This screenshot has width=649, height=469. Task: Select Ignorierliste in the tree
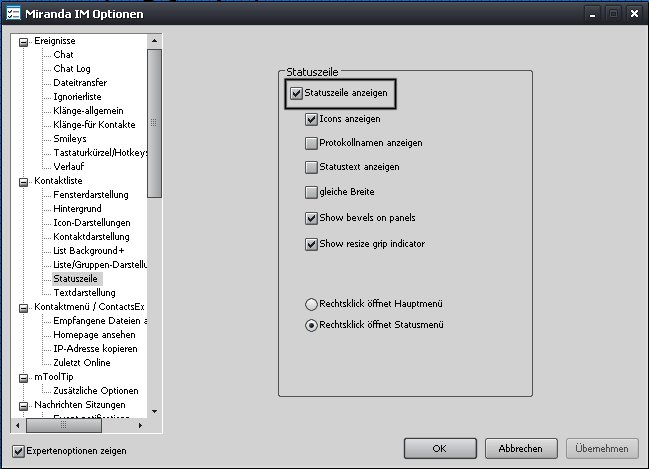[x=77, y=97]
